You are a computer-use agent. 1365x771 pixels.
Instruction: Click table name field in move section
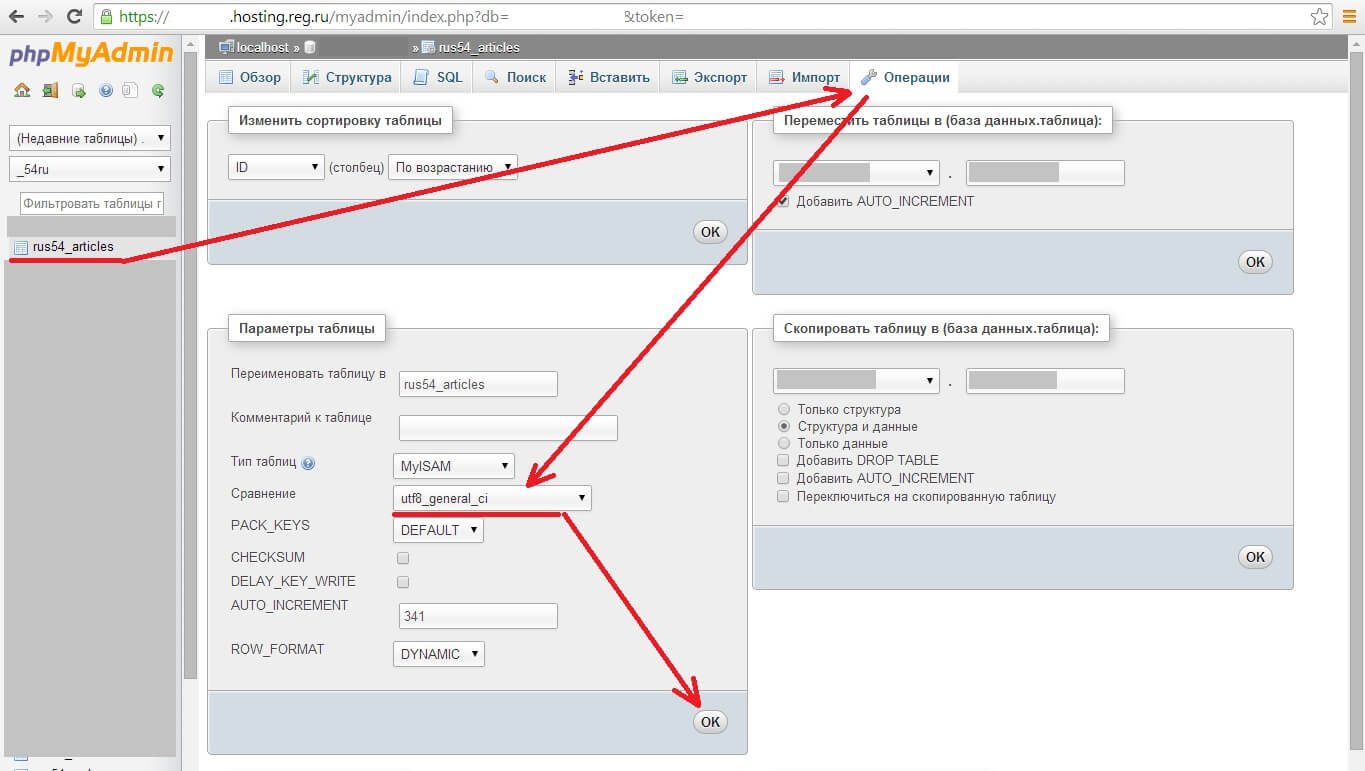click(x=1045, y=173)
